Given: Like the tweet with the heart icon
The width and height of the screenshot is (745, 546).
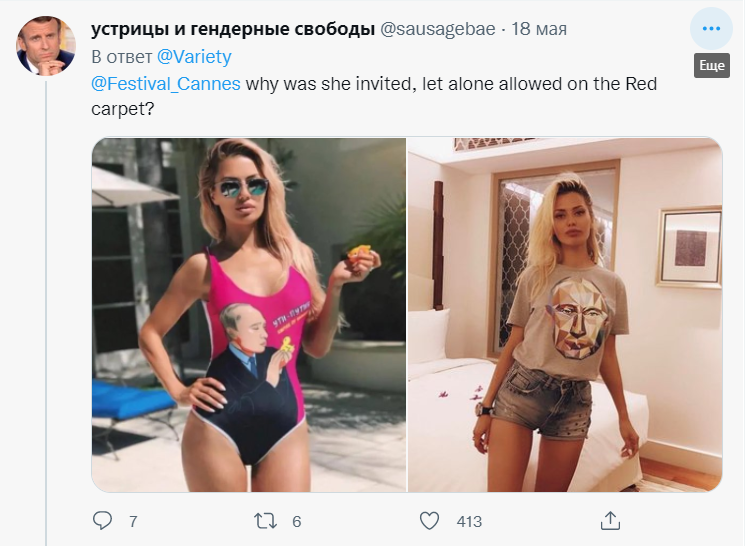Looking at the screenshot, I should coord(430,521).
